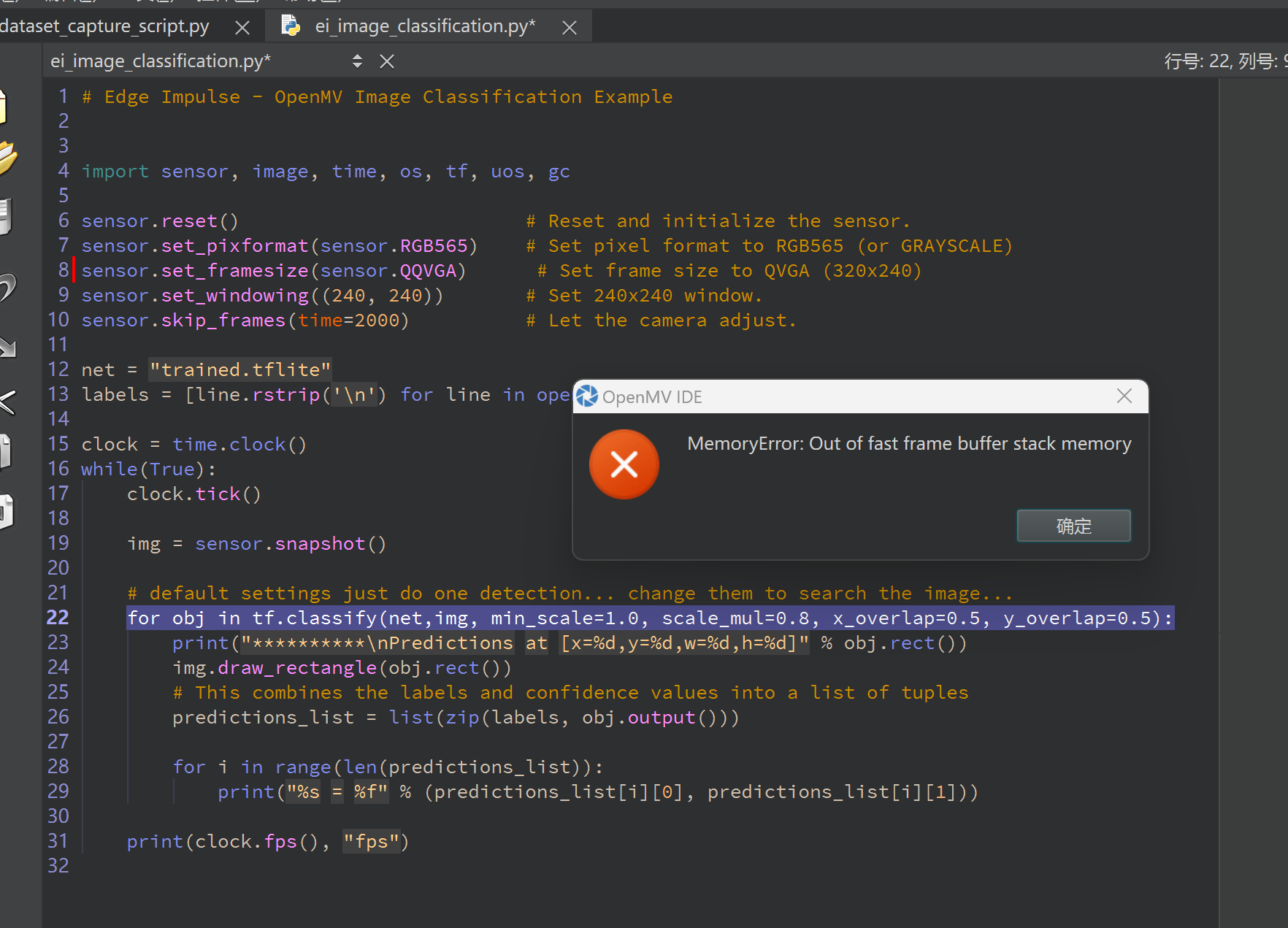Click the print "%s = %f" statement on line 29
Viewport: 1288px width, 928px height.
point(598,792)
